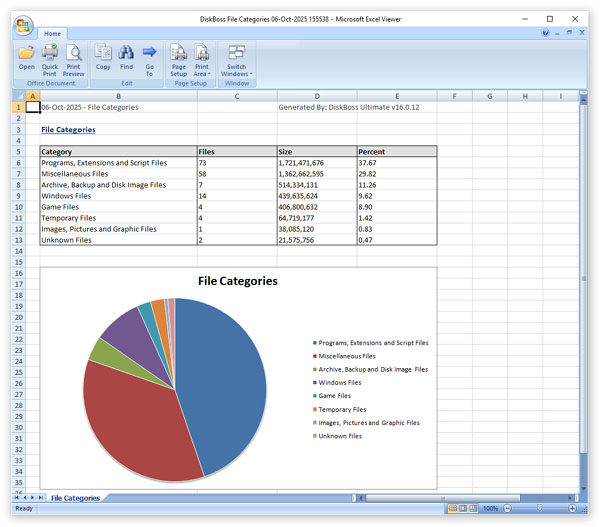
Task: Click the 'File Categories' heading link in row 3
Action: pyautogui.click(x=68, y=130)
